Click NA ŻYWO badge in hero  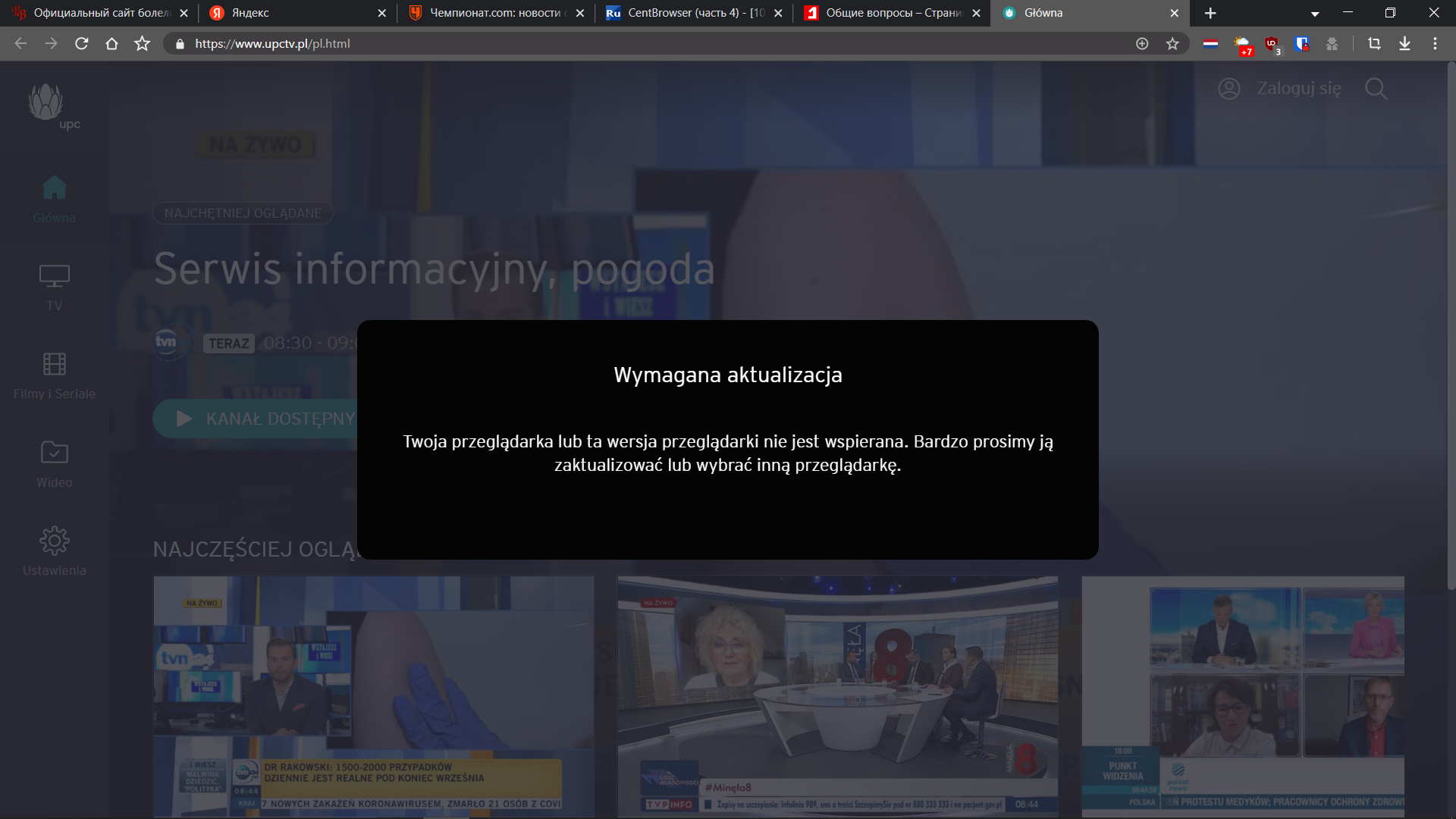coord(255,144)
